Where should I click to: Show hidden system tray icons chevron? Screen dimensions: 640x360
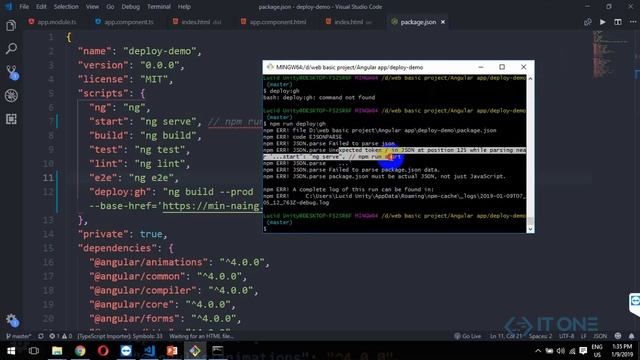pyautogui.click(x=538, y=351)
